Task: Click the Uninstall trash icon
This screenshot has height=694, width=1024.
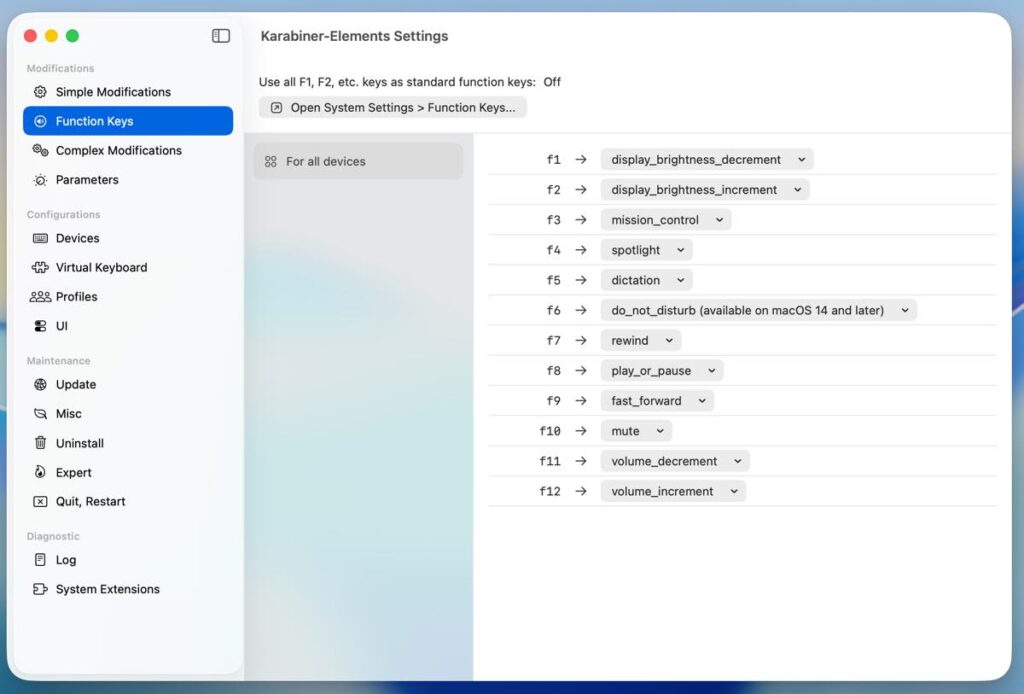Action: pos(40,443)
